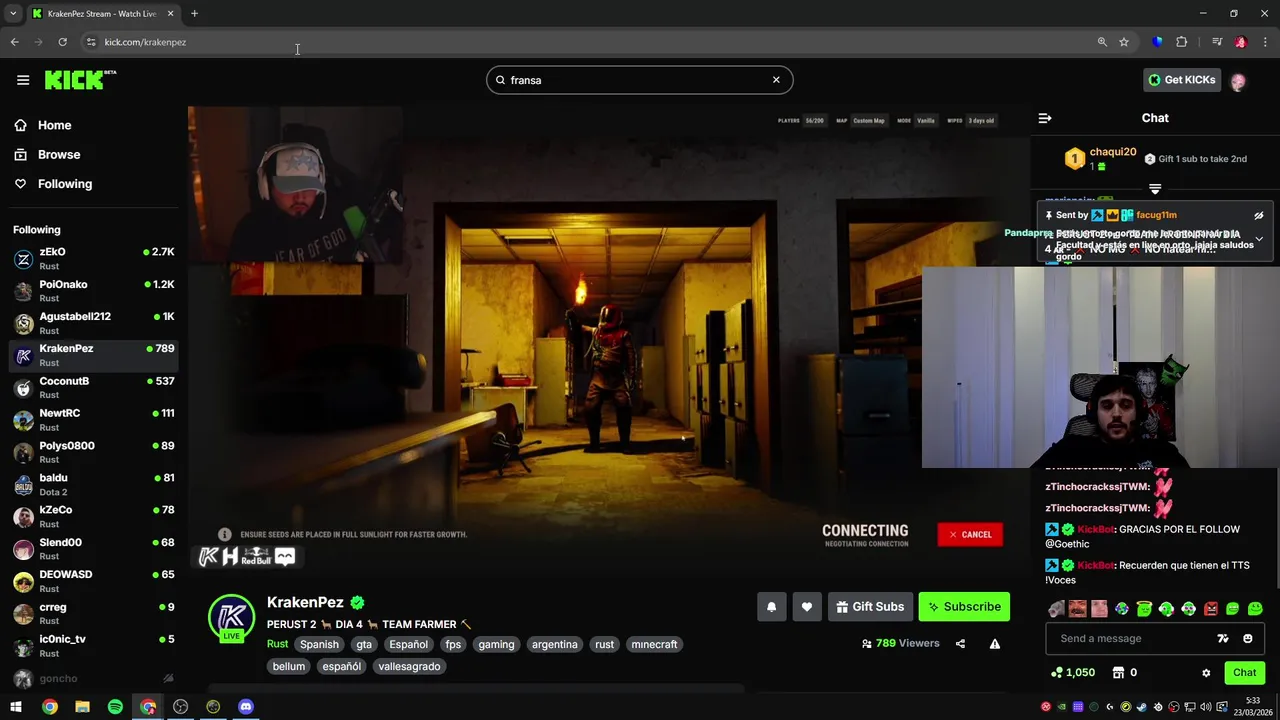
Task: Open Discord from the taskbar
Action: pos(246,707)
